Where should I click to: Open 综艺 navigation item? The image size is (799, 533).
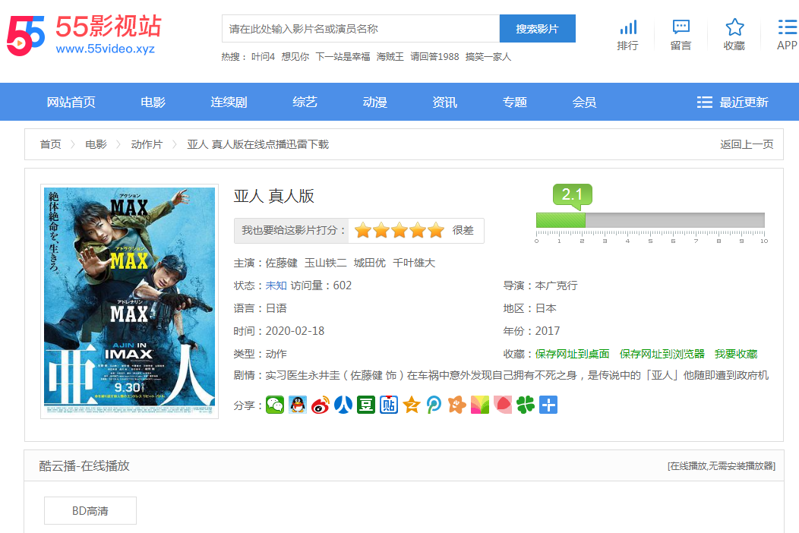(x=305, y=102)
